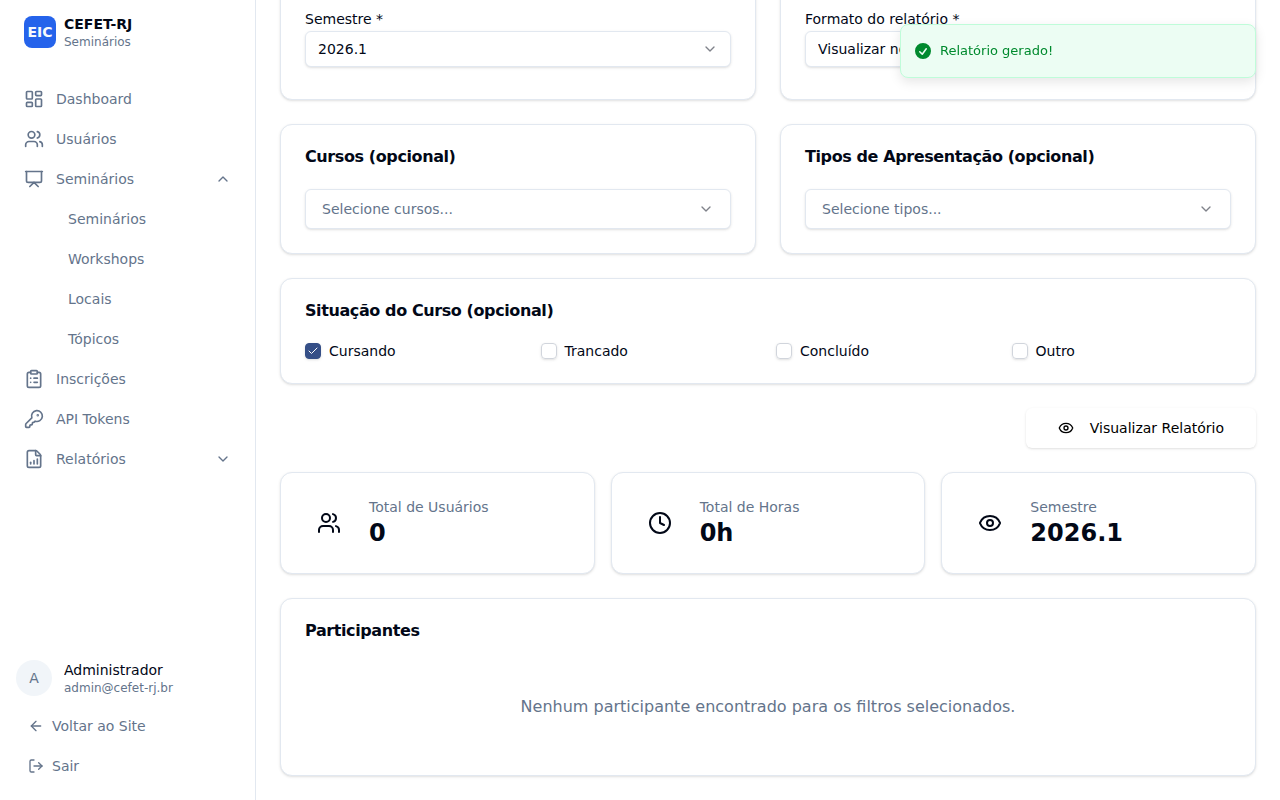Open the Selecione cursos dropdown

click(518, 209)
